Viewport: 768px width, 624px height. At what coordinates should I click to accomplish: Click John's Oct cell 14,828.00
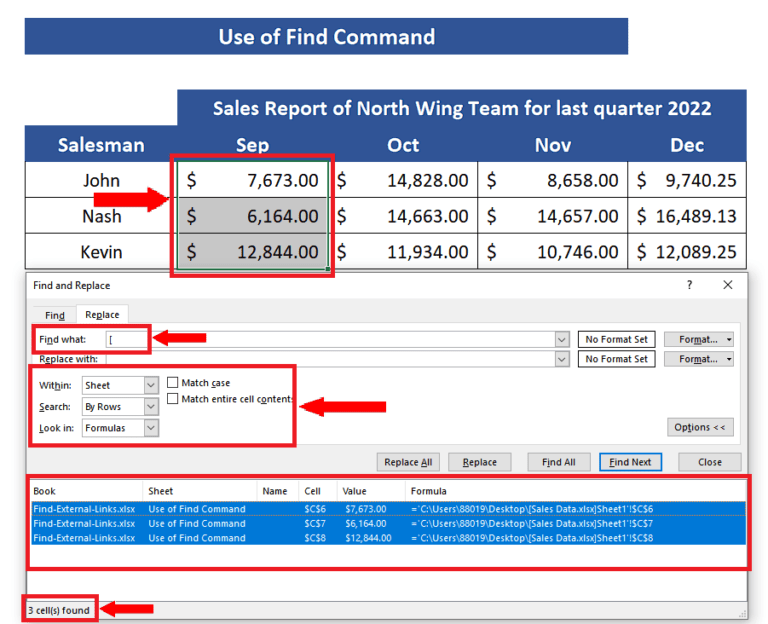pos(404,180)
